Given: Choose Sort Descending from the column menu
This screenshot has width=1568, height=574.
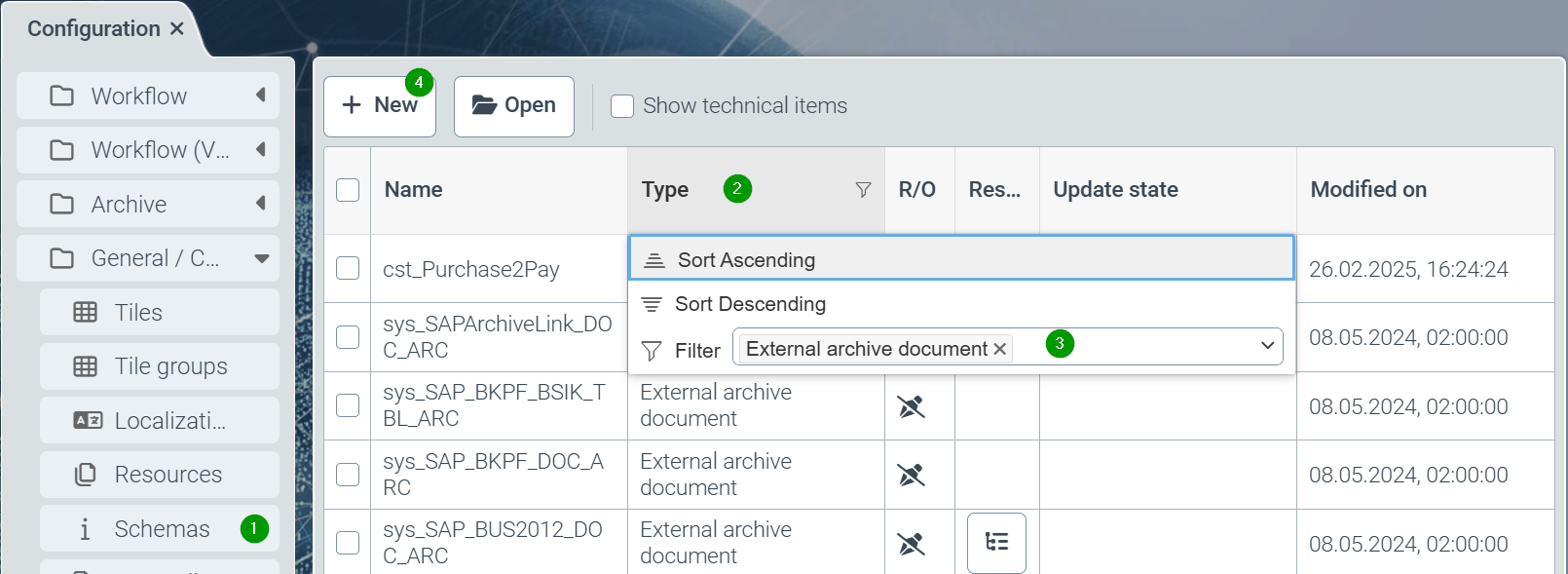Looking at the screenshot, I should (749, 304).
